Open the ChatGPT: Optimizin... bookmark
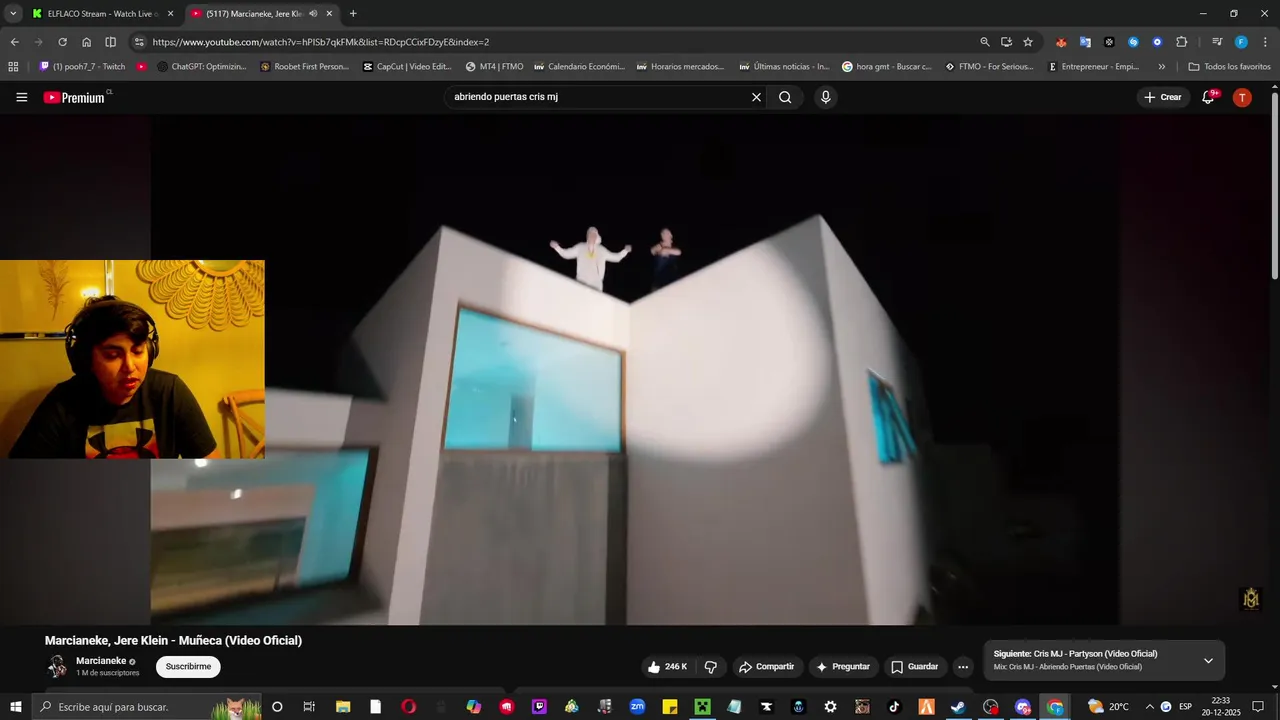 point(202,67)
